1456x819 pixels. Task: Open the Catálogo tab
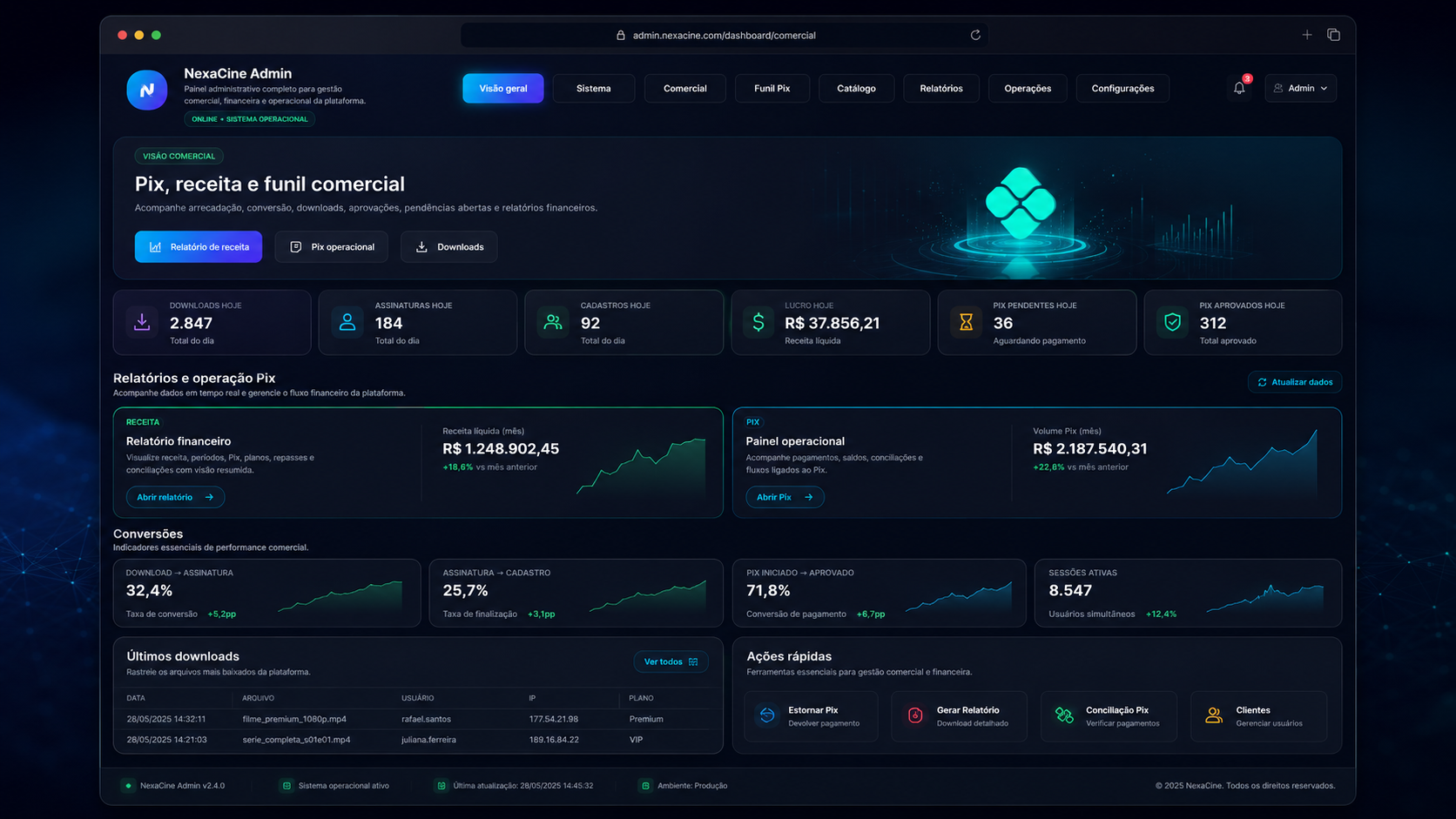(x=856, y=88)
